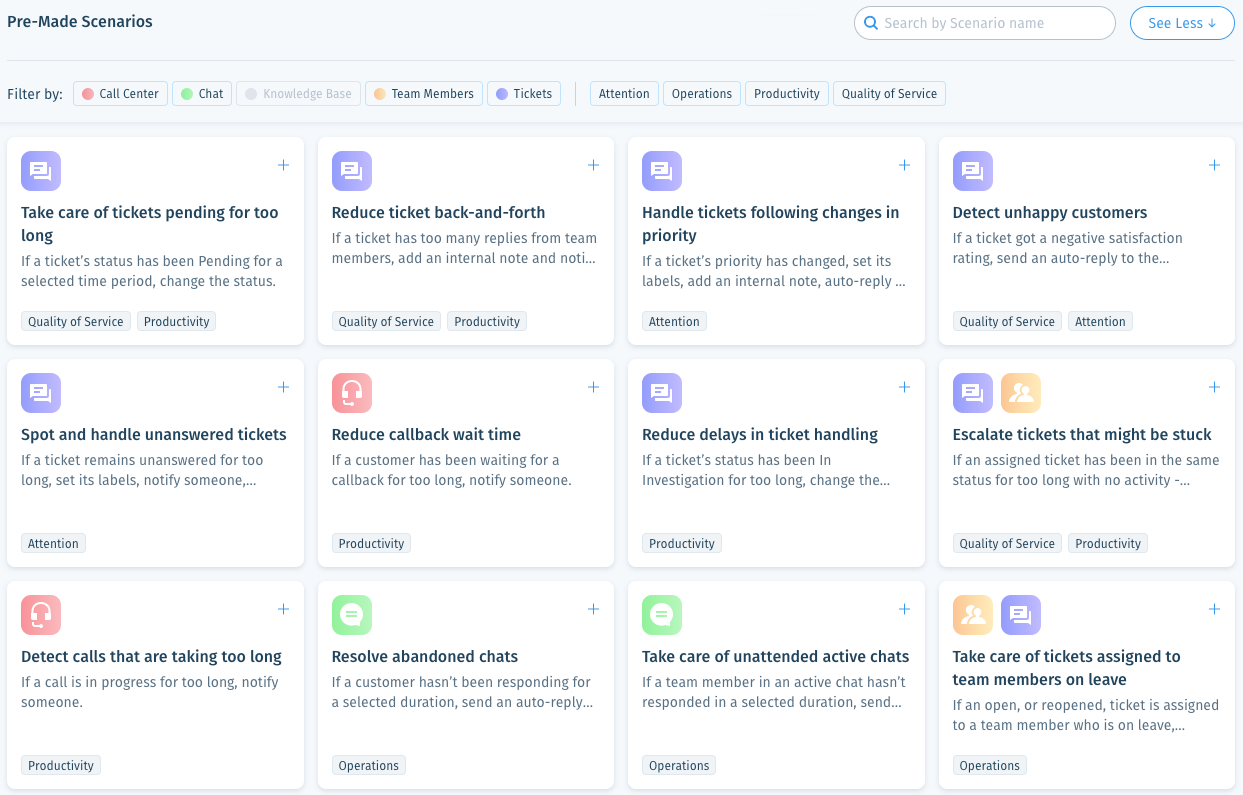Click Operations tag on 'Resolve abandoned chats' card
The image size is (1243, 795).
[x=369, y=766]
